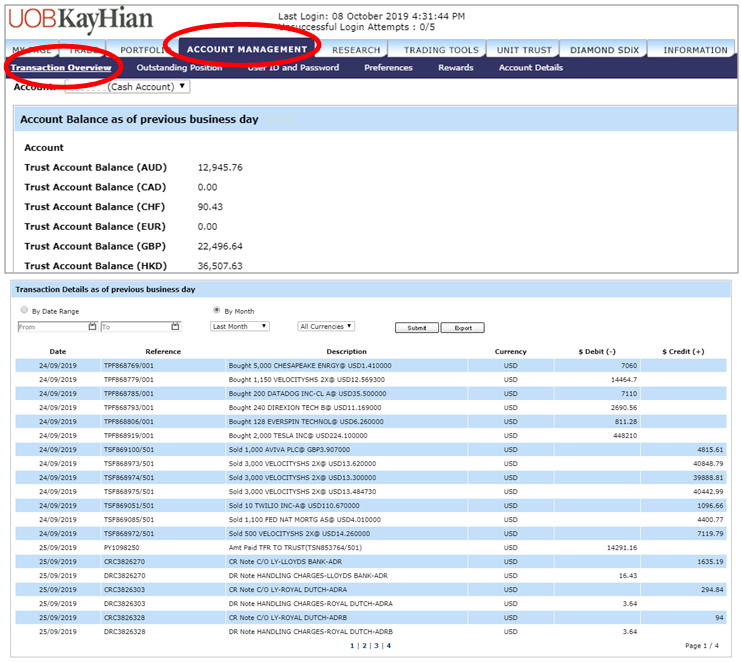Screen dimensions: 741x662
Task: Open the Diamond SDIX tab
Action: [604, 50]
